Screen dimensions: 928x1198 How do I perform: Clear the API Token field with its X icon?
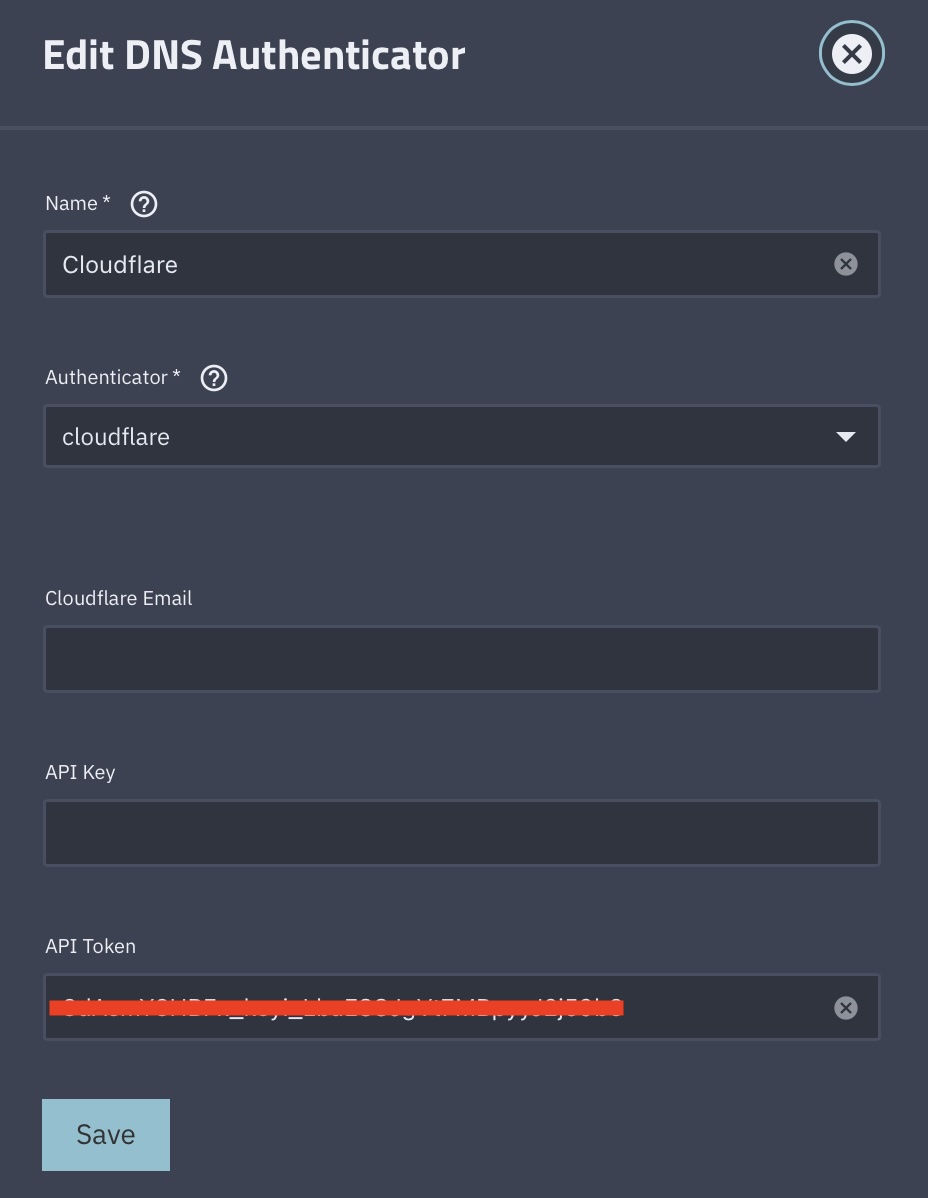click(x=846, y=1008)
